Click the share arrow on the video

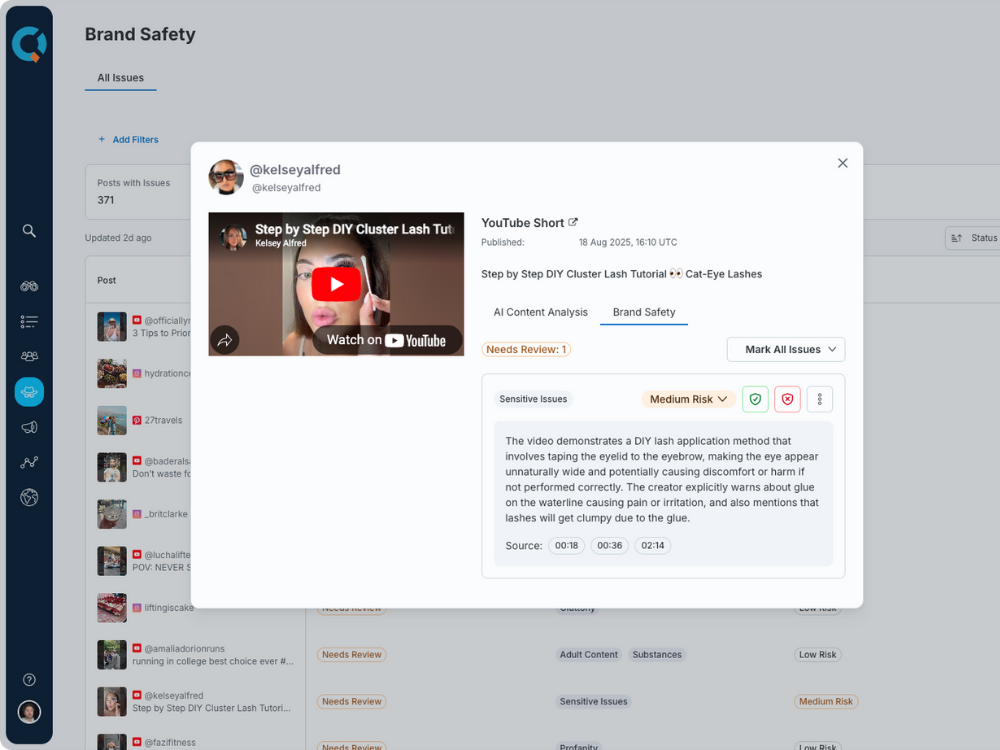tap(225, 340)
